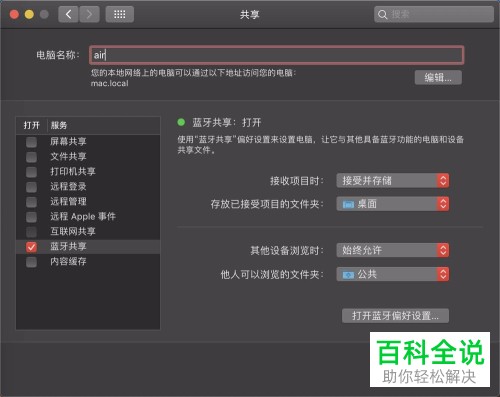Viewport: 500px width, 397px height.
Task: Click 打开蓝牙偏好设置... button
Action: [x=395, y=316]
